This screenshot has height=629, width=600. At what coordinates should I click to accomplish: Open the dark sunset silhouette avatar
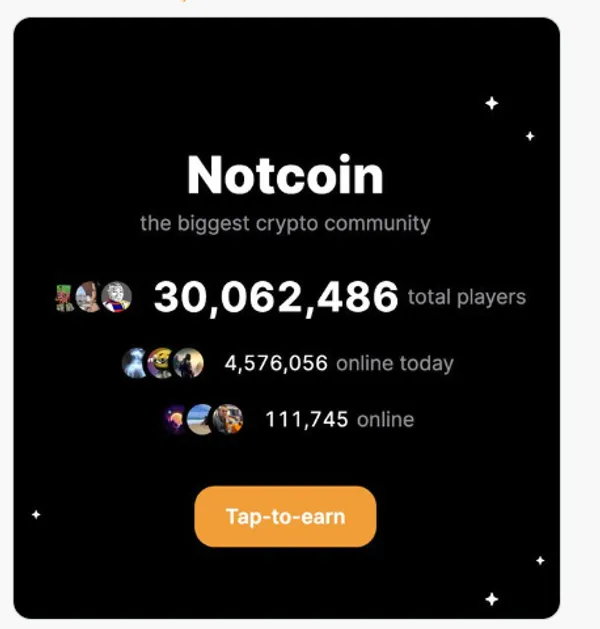coord(188,363)
